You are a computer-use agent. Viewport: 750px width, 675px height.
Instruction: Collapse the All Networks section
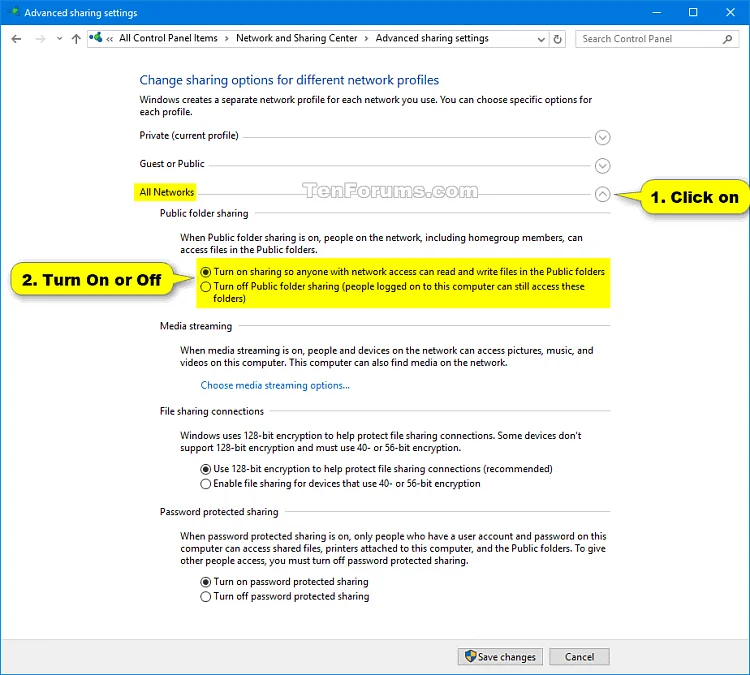point(602,194)
